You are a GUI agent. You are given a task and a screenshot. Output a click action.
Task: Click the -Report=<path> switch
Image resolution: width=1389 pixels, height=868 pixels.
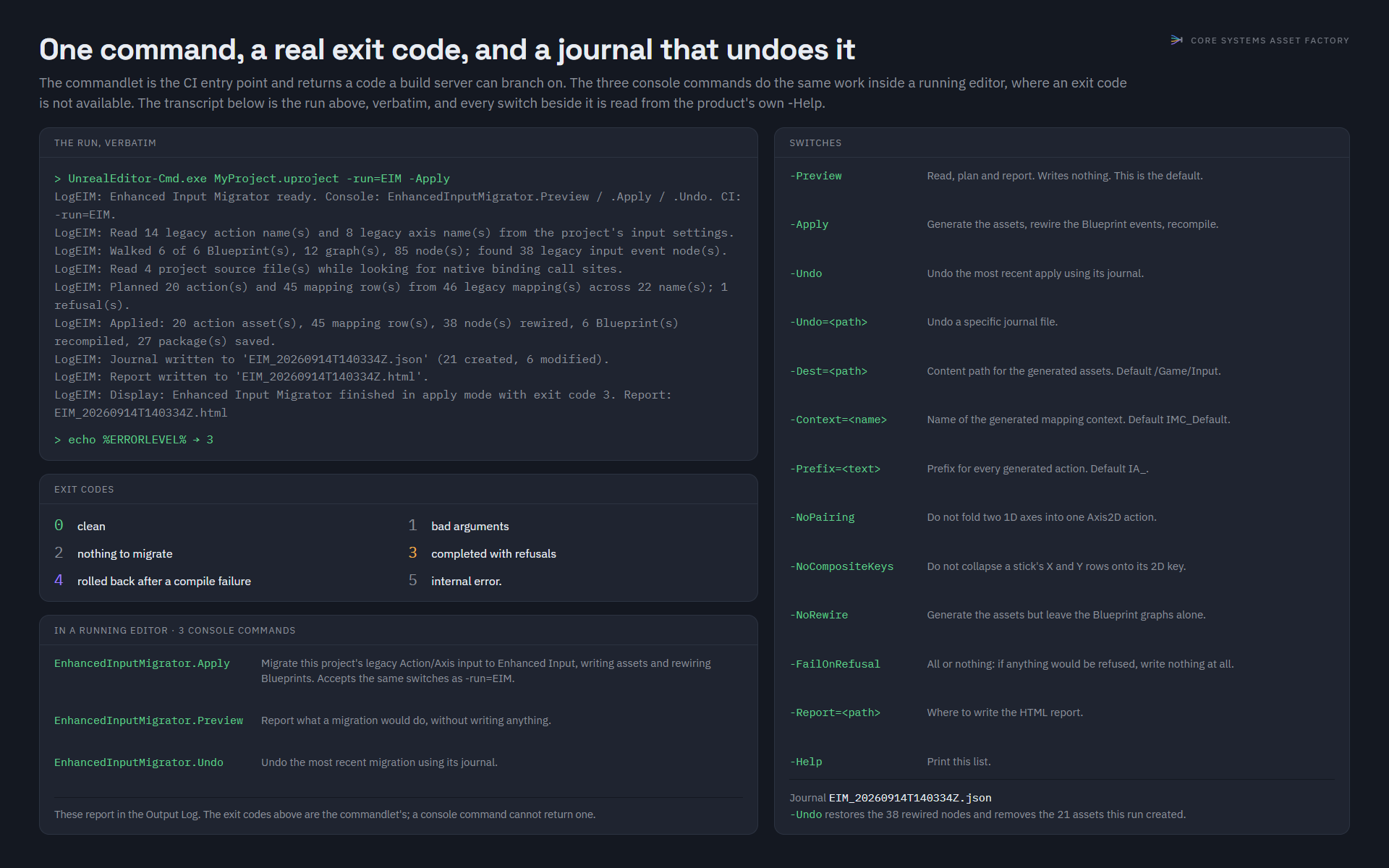[835, 713]
